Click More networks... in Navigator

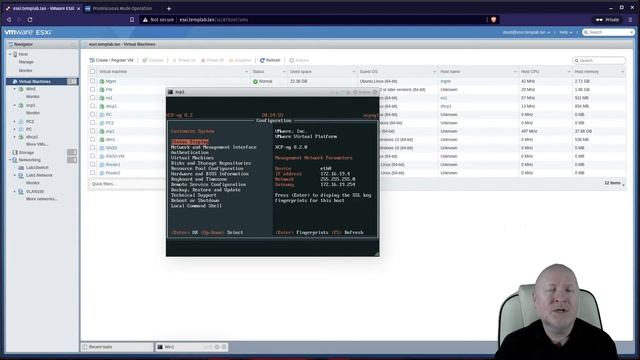[42, 199]
